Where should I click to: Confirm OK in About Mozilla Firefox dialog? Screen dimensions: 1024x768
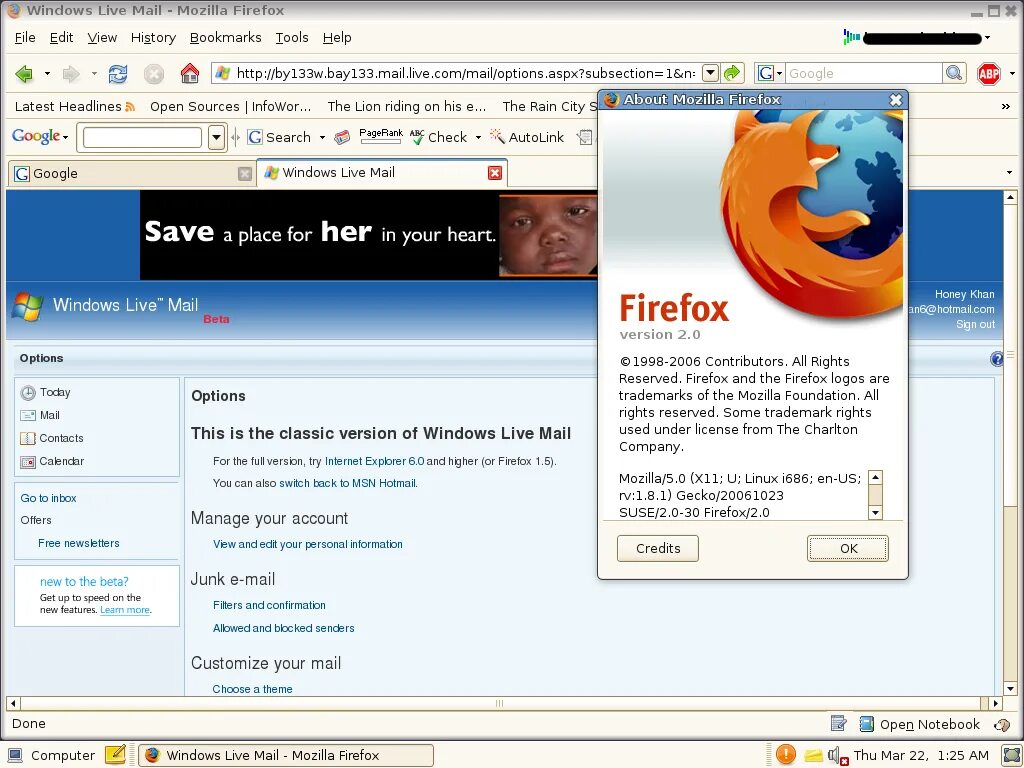click(848, 549)
